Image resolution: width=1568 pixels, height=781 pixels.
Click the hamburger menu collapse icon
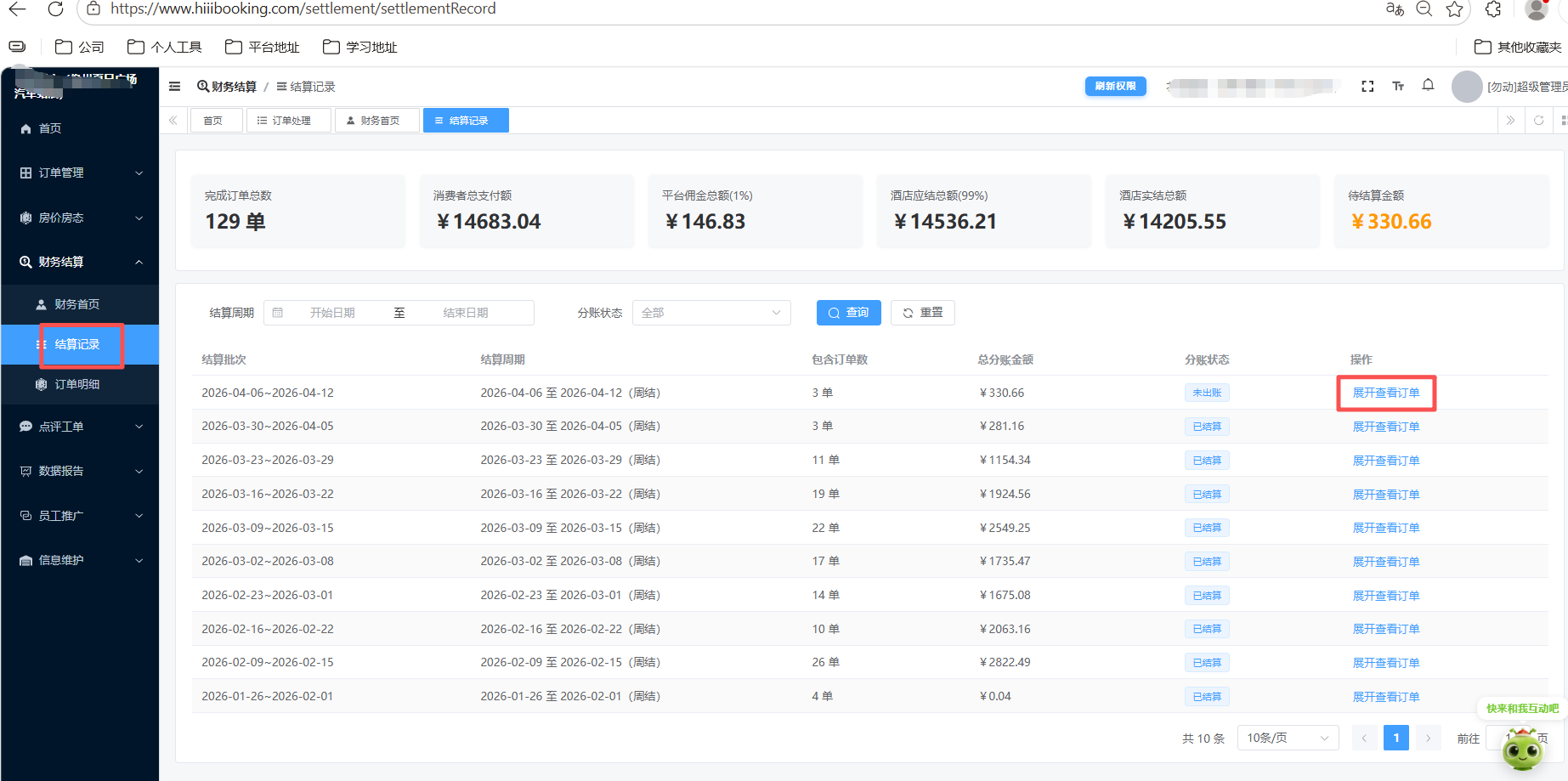(x=175, y=87)
